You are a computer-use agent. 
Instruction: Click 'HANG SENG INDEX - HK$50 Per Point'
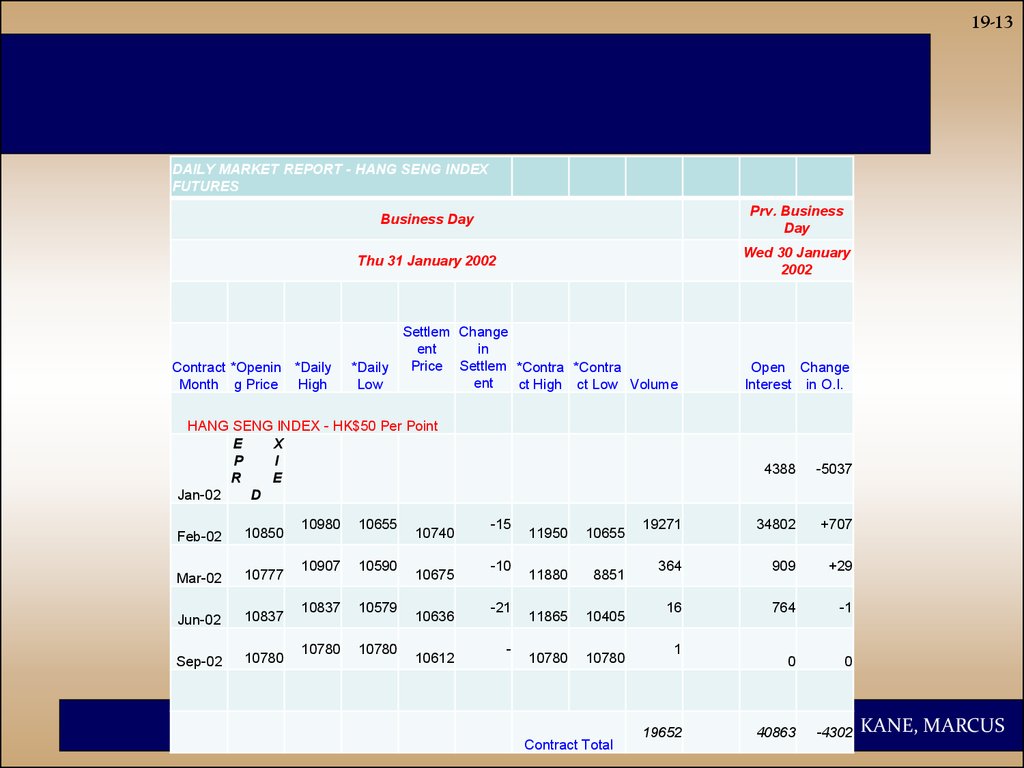(x=312, y=426)
